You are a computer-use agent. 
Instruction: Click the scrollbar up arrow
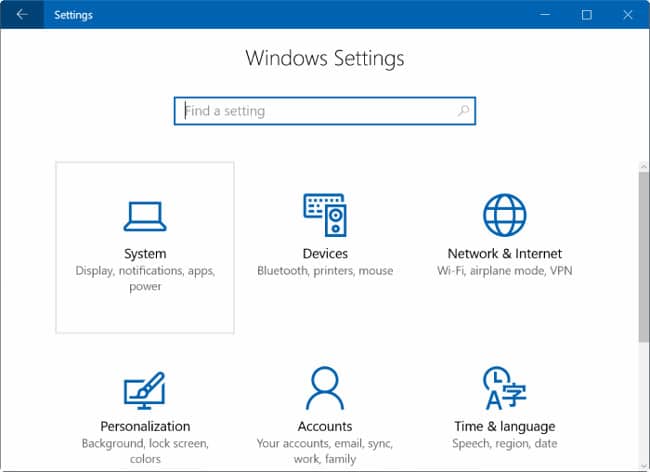[644, 167]
